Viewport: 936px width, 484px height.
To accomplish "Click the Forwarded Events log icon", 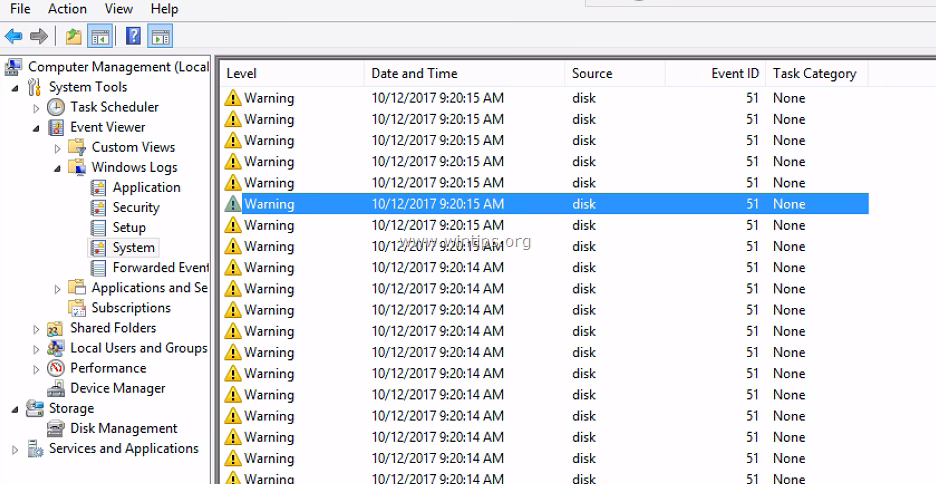I will click(x=98, y=268).
